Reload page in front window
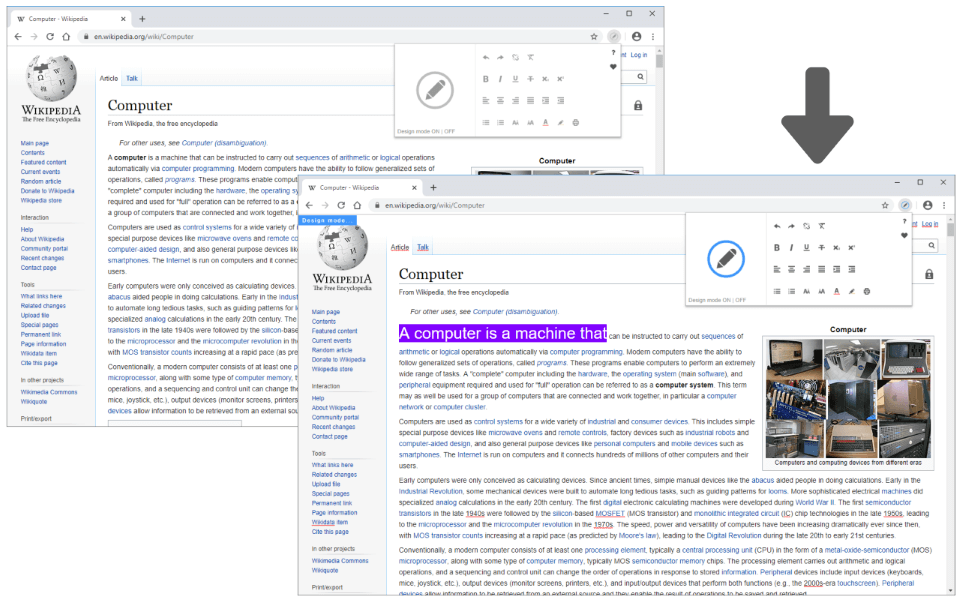 click(x=341, y=205)
